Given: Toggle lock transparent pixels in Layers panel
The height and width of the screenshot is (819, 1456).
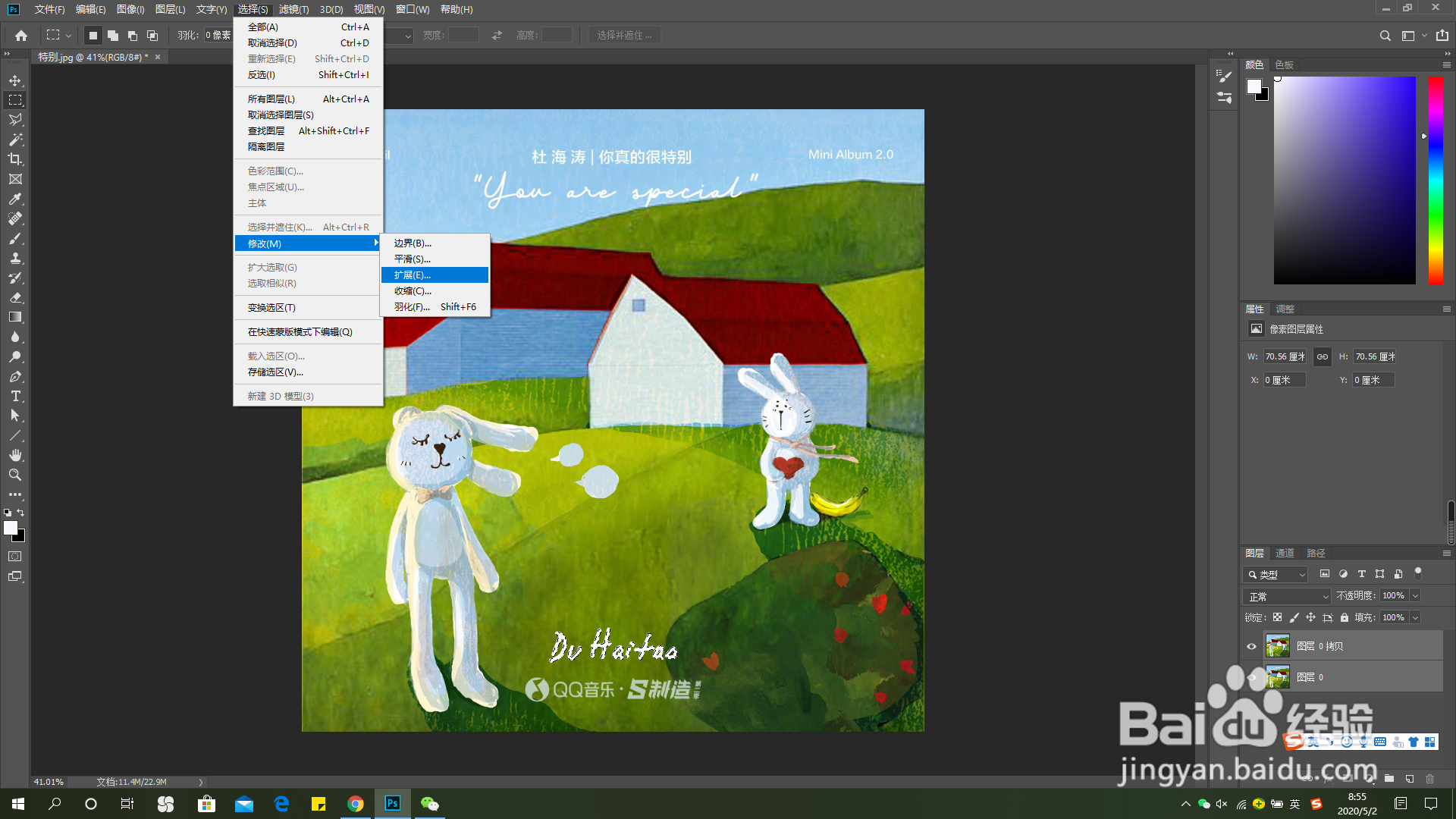Looking at the screenshot, I should pos(1277,617).
